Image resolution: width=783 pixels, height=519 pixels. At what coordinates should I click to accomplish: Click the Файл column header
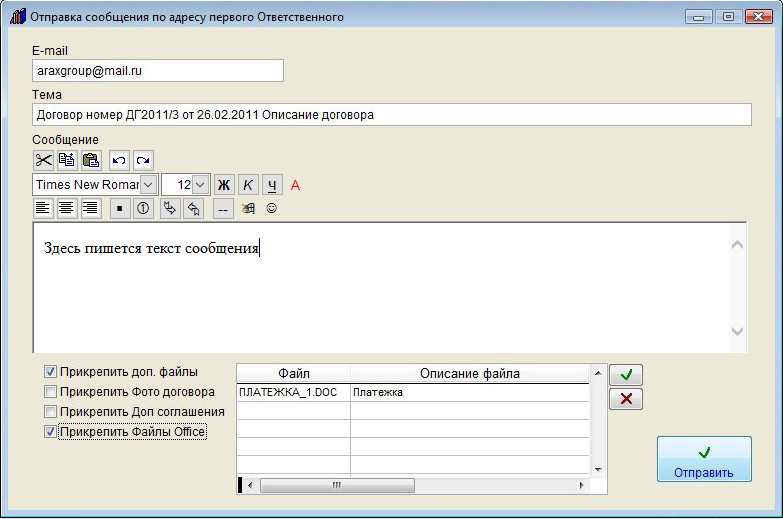[x=294, y=374]
